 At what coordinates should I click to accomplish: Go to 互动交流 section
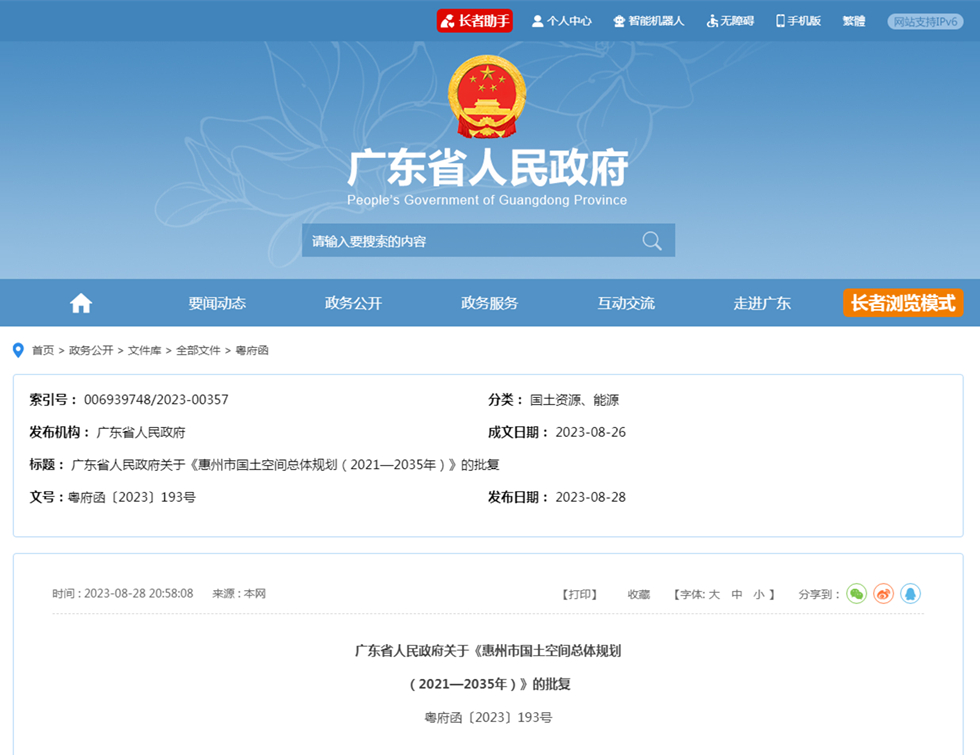[x=626, y=303]
